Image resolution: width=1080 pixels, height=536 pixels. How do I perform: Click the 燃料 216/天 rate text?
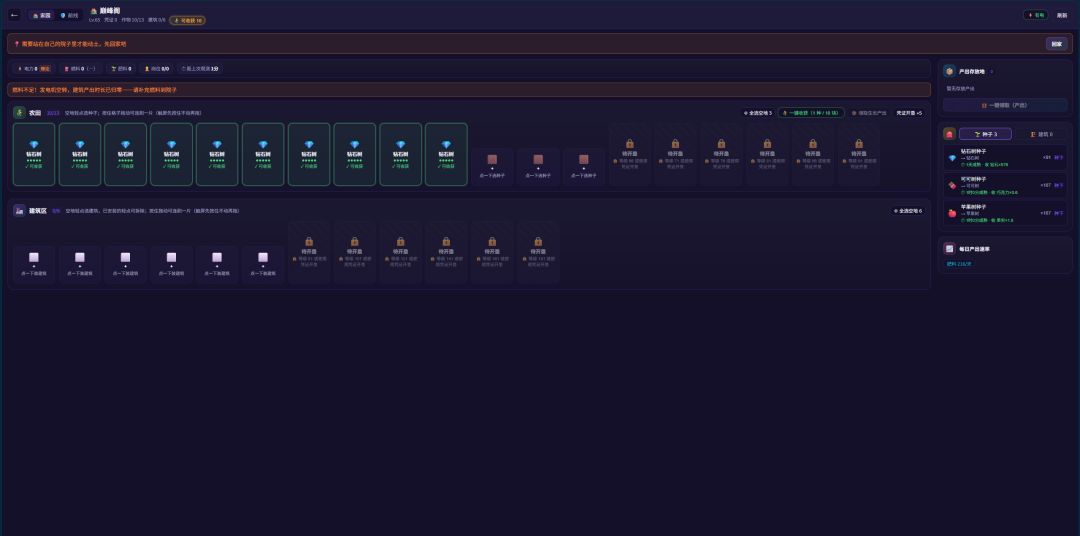[x=959, y=264]
